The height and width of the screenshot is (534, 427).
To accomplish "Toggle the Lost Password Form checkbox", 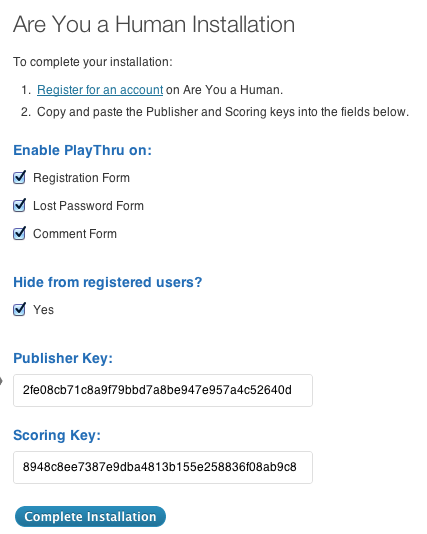I will [x=19, y=205].
